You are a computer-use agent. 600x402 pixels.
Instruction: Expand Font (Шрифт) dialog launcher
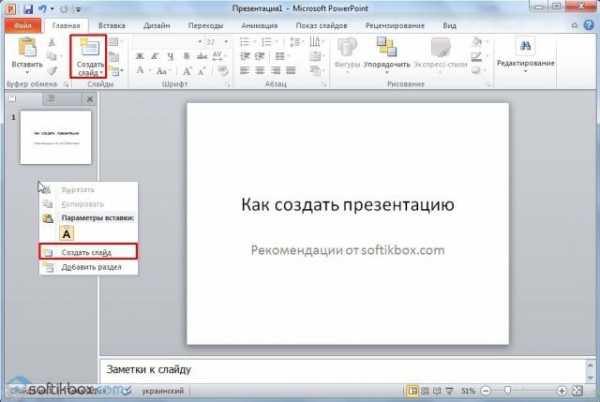coord(228,85)
